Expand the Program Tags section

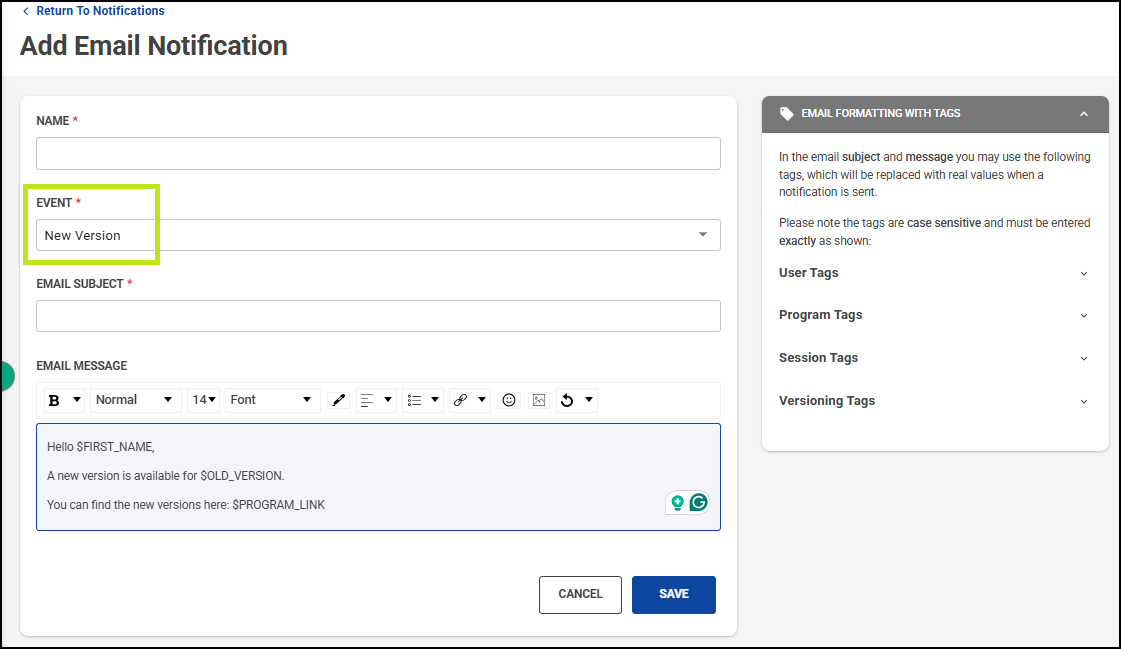[x=934, y=315]
